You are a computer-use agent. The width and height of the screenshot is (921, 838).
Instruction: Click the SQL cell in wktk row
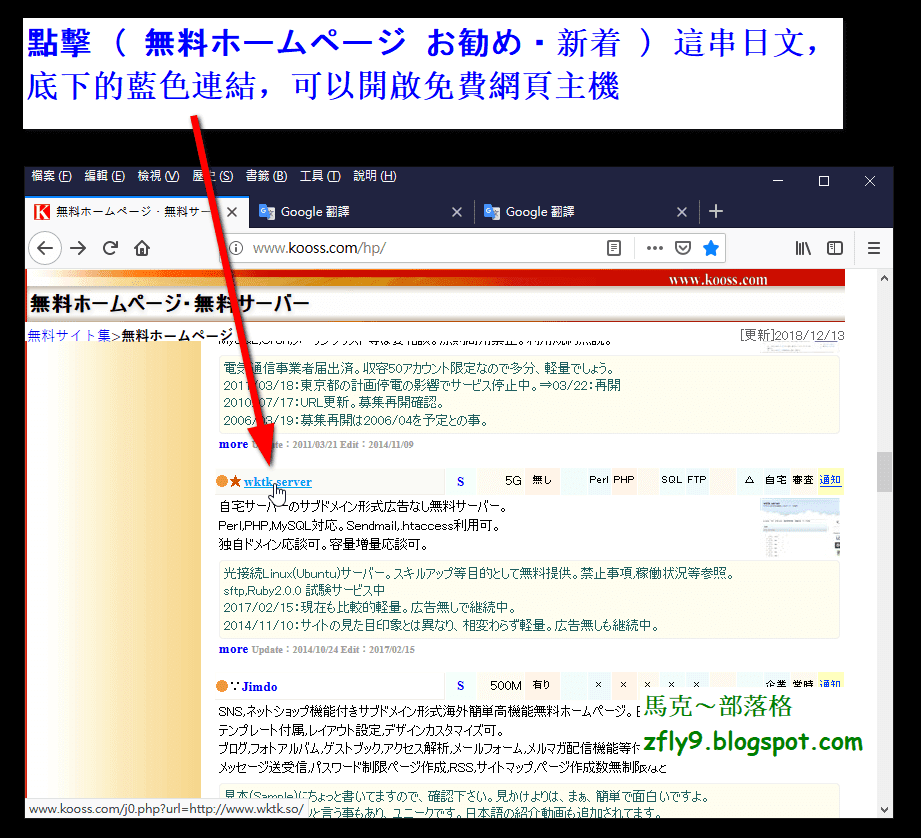pyautogui.click(x=671, y=480)
